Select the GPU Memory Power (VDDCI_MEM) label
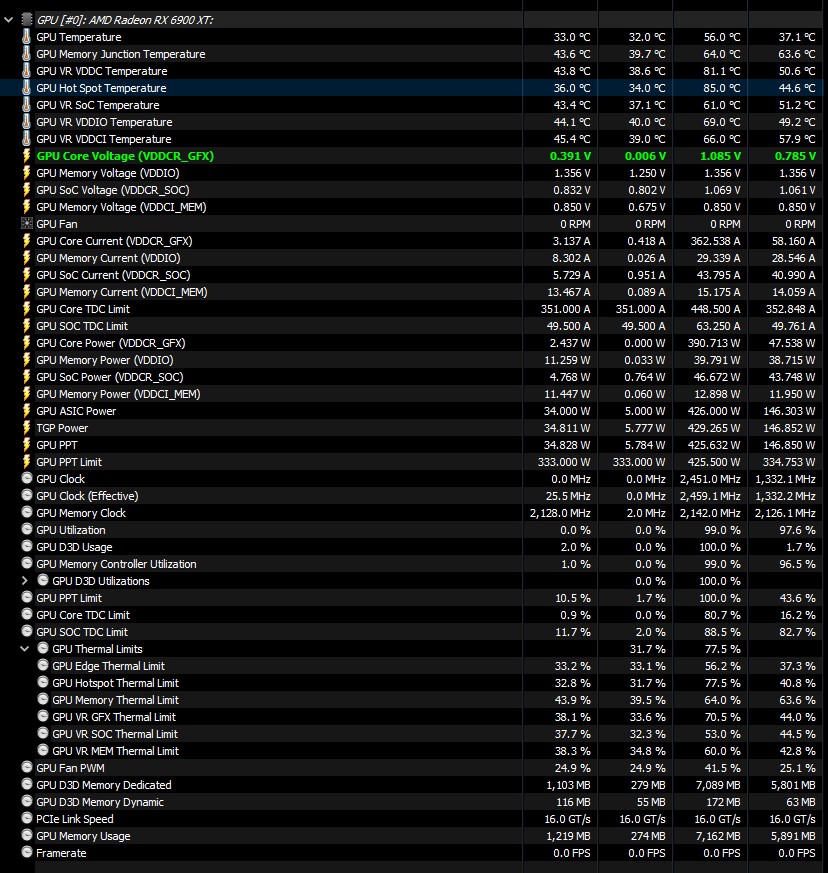Viewport: 828px width, 873px height. click(119, 394)
